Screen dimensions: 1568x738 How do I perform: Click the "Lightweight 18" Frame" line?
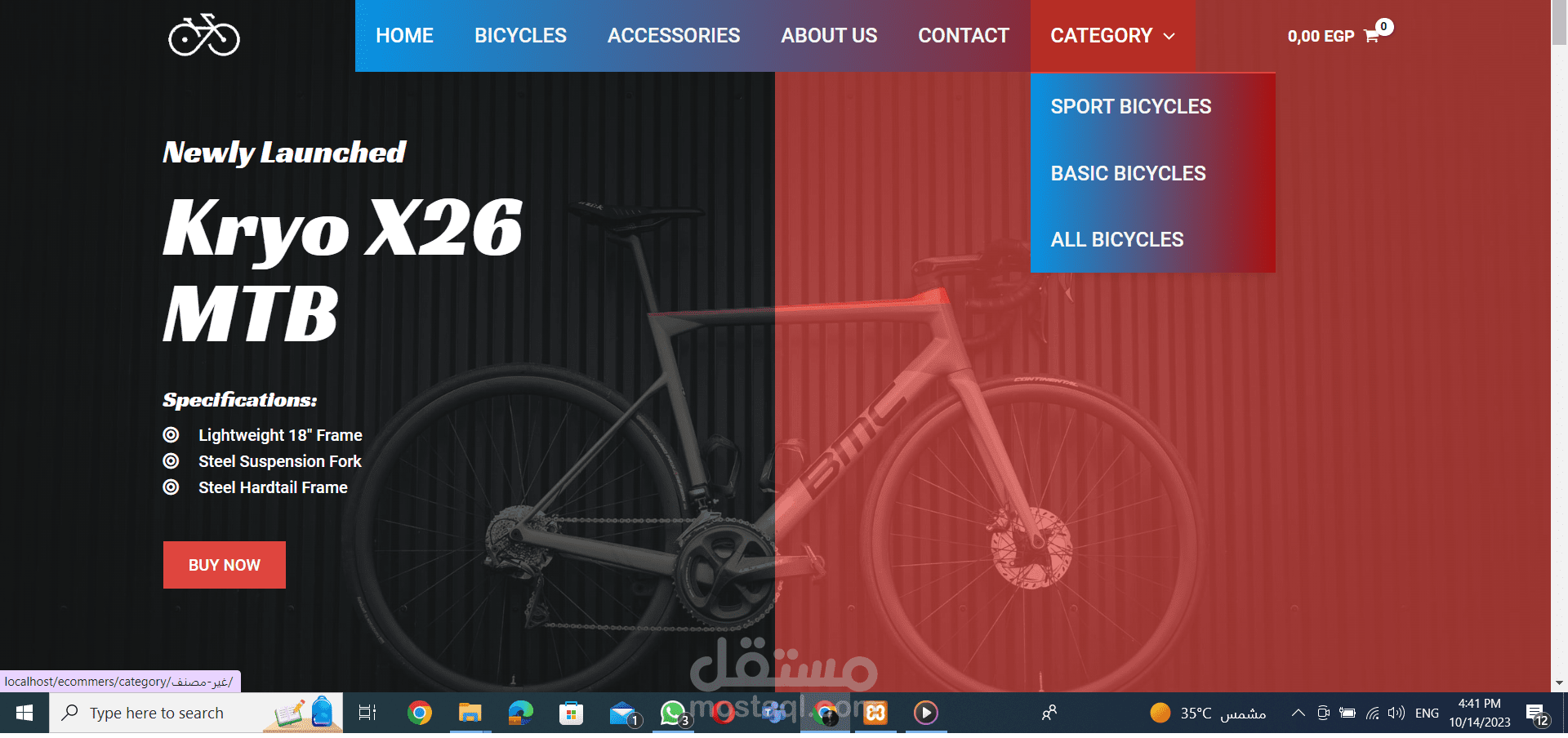pyautogui.click(x=280, y=435)
